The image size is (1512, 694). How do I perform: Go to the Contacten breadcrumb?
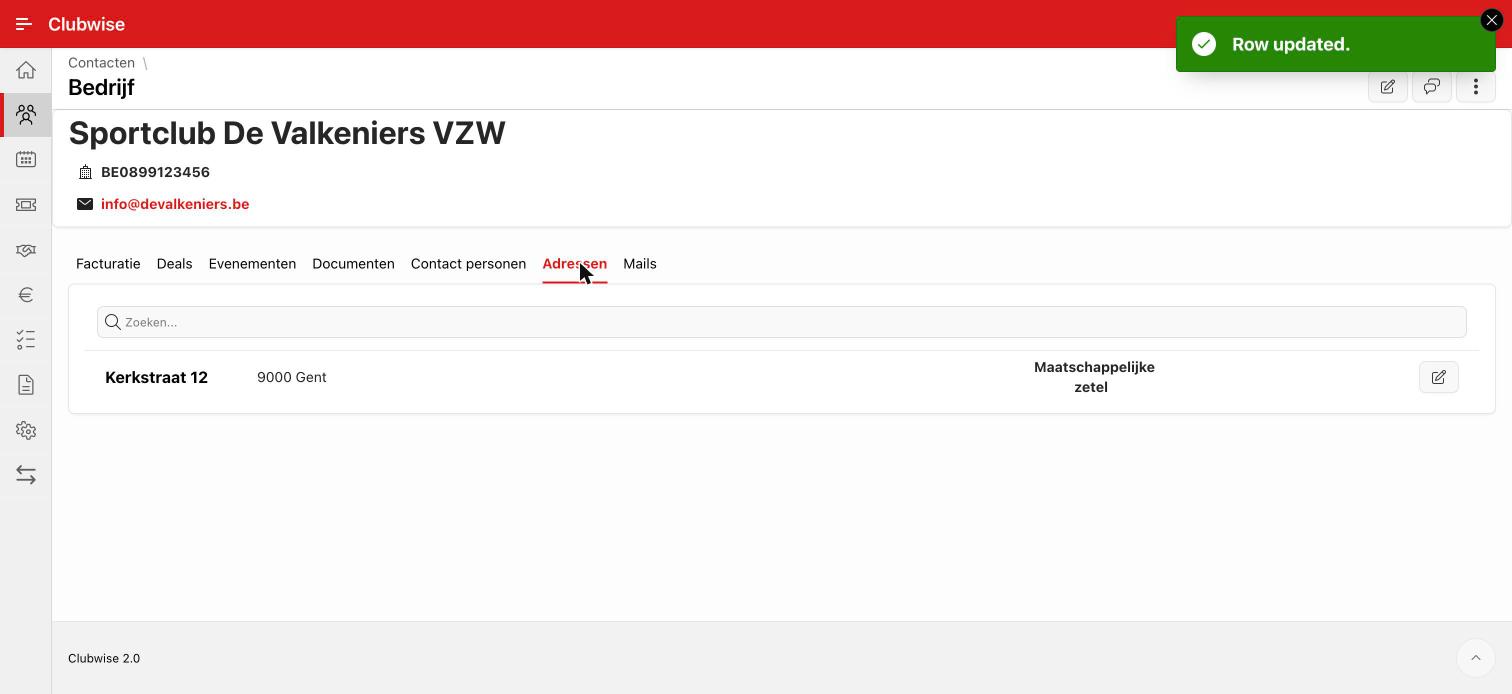(101, 62)
